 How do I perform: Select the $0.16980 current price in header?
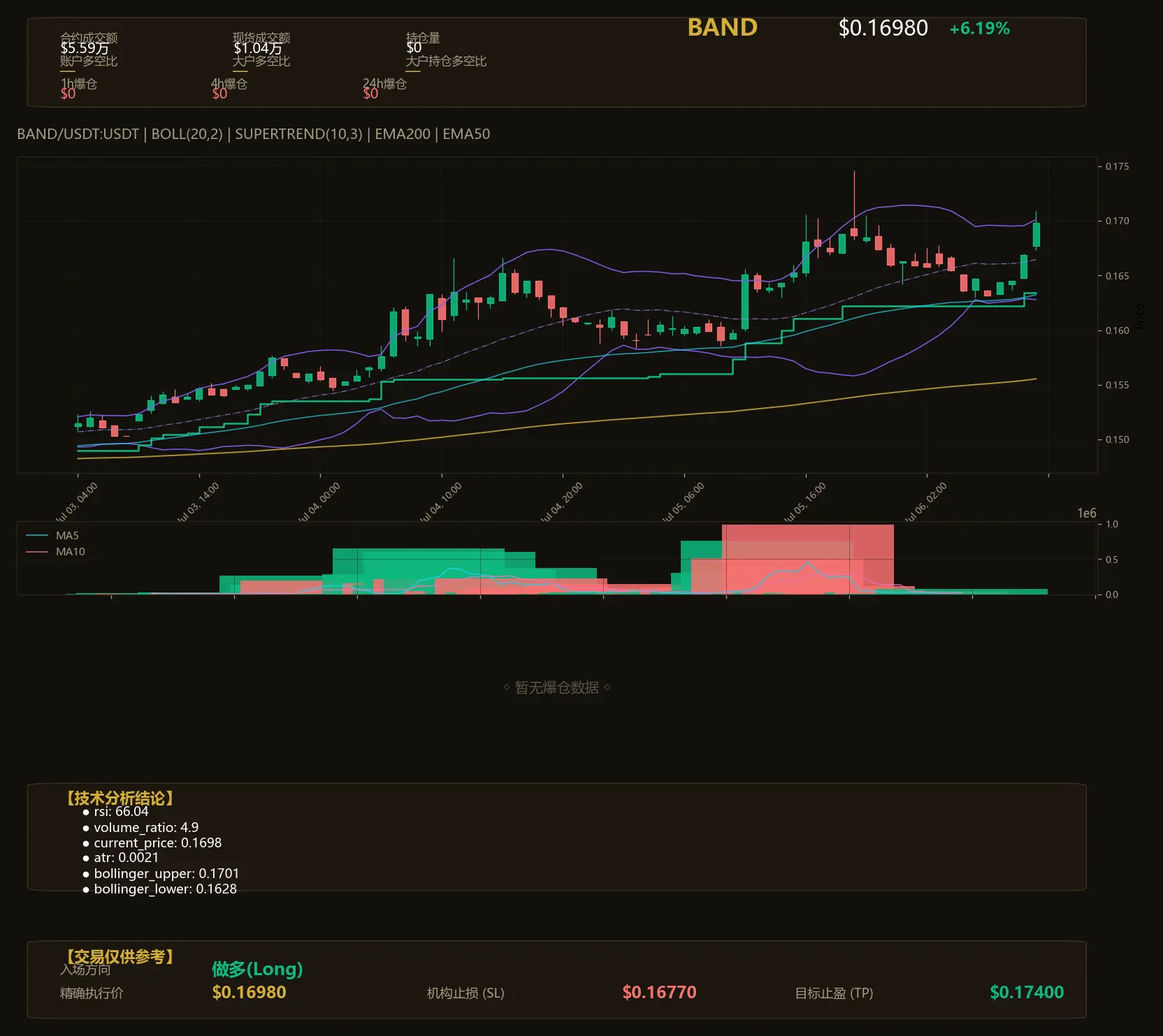883,28
